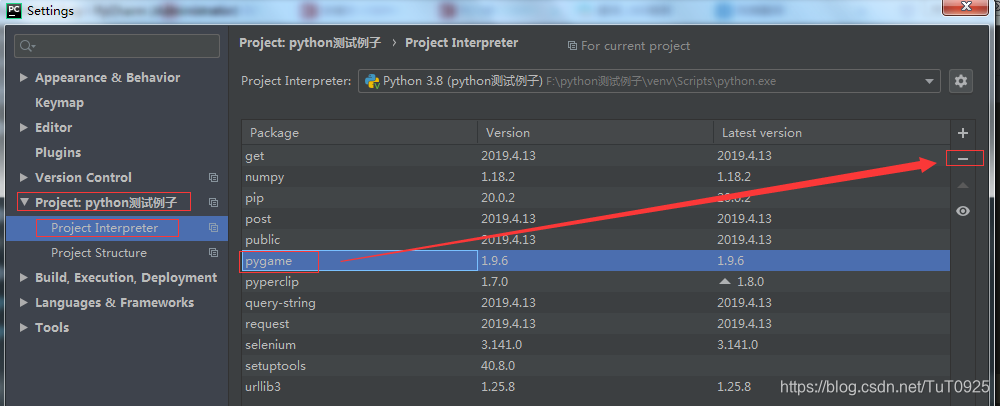
Task: Open interpreter settings gear icon
Action: [x=961, y=81]
